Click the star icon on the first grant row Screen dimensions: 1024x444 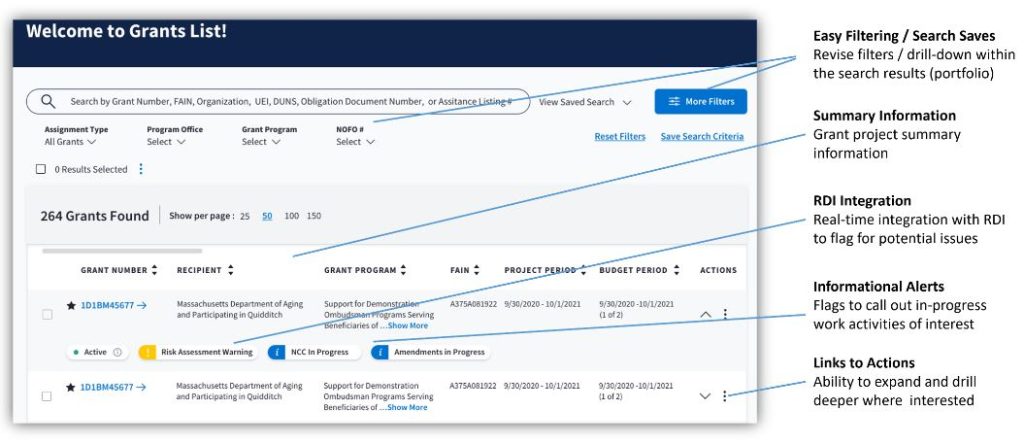click(71, 305)
